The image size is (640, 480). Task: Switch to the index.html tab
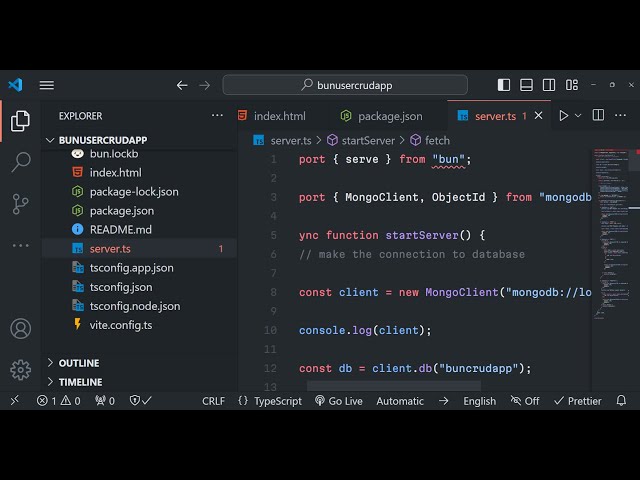pyautogui.click(x=279, y=116)
